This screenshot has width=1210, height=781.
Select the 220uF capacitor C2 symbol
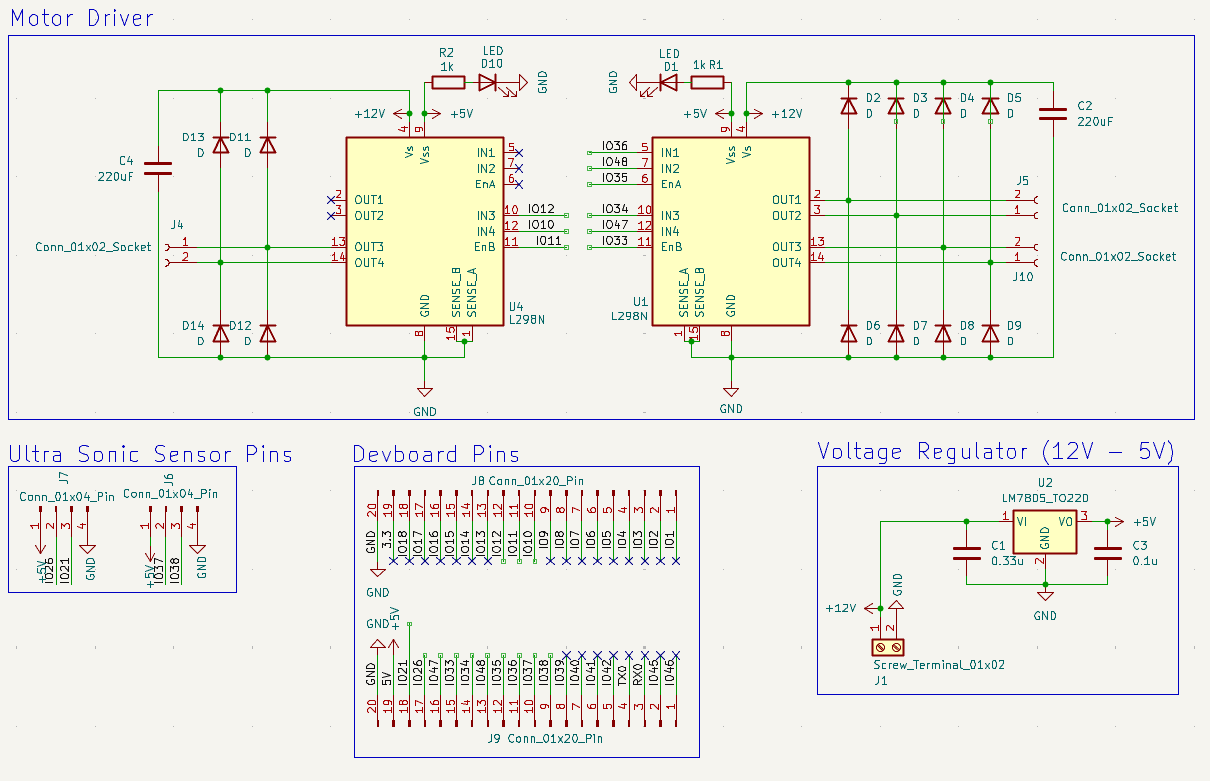click(x=1053, y=115)
